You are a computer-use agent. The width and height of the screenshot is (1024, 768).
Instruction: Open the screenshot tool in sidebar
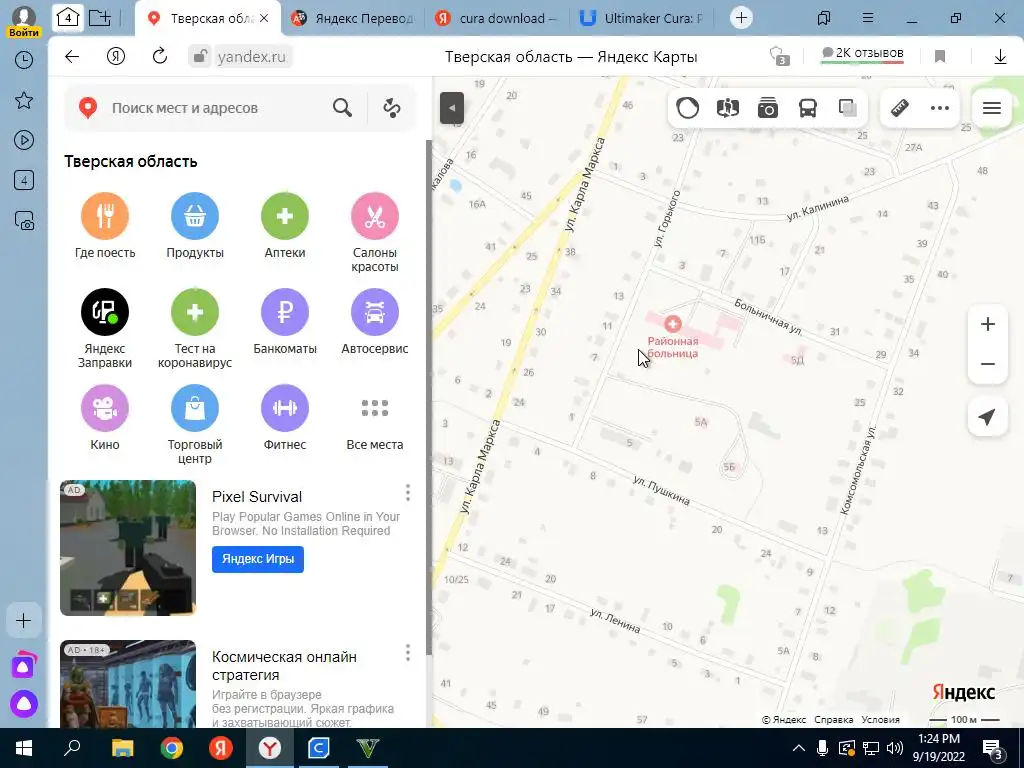pyautogui.click(x=24, y=221)
